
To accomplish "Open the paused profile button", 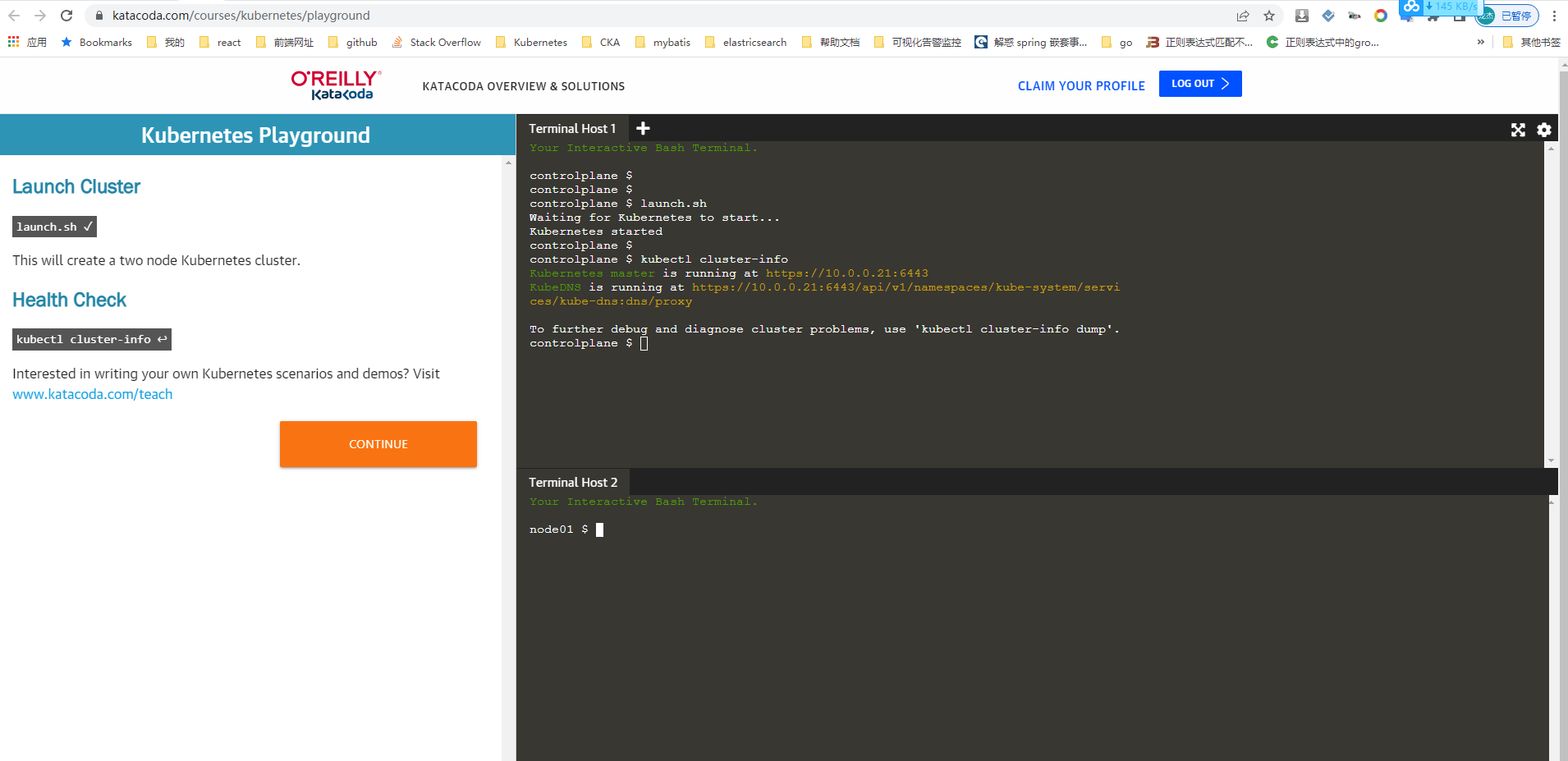I will (x=1507, y=16).
